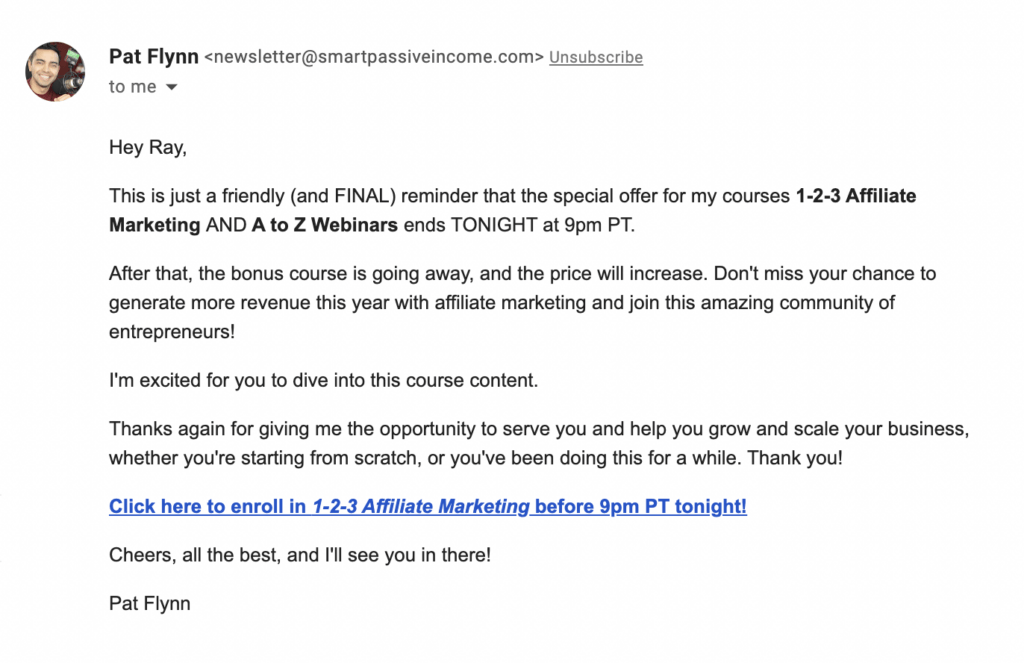Viewport: 1024px width, 663px height.
Task: Click the Unsubscribe link
Action: coord(596,58)
